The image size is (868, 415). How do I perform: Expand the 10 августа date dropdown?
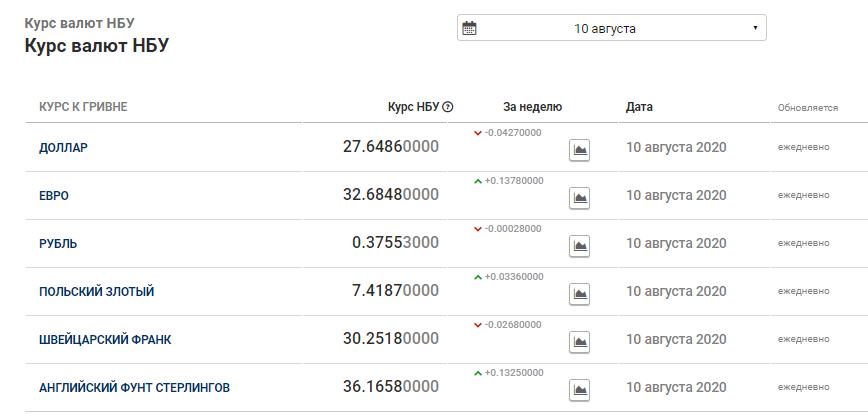click(x=611, y=28)
